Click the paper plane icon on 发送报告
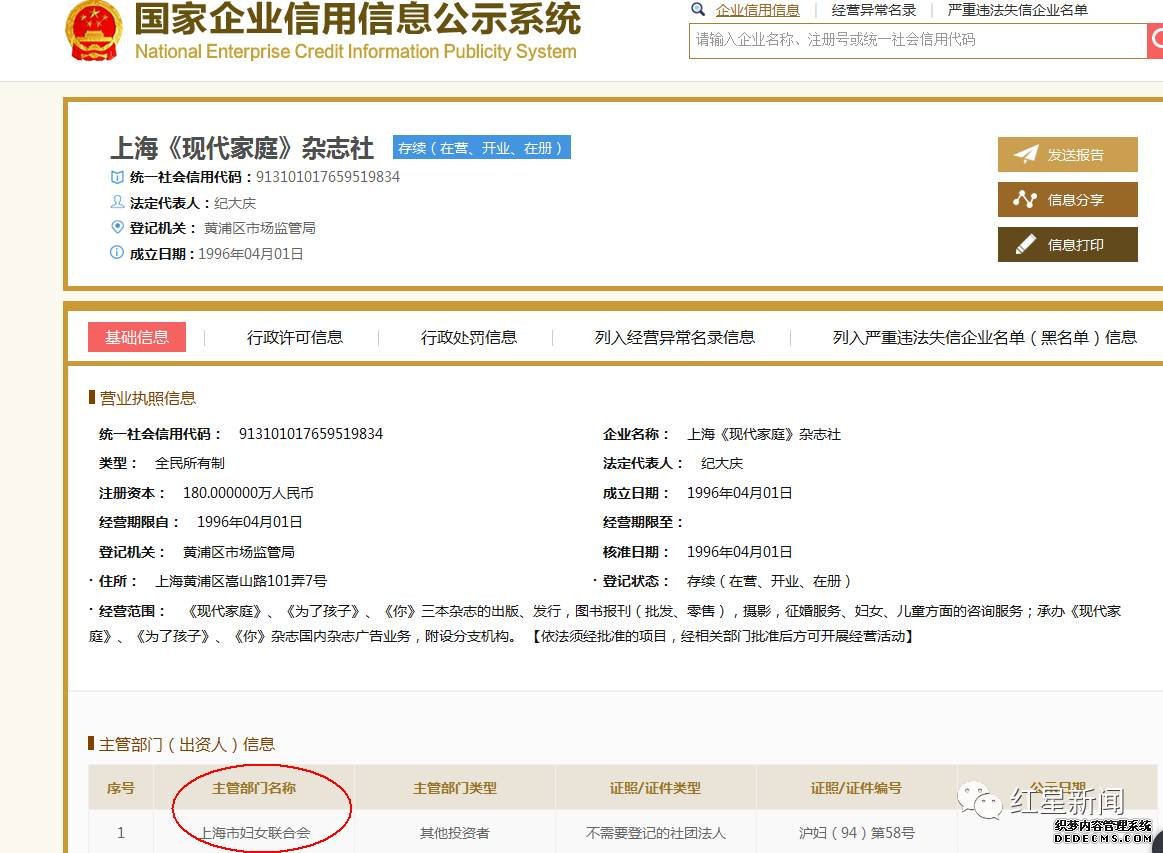This screenshot has height=853, width=1163. click(1026, 154)
